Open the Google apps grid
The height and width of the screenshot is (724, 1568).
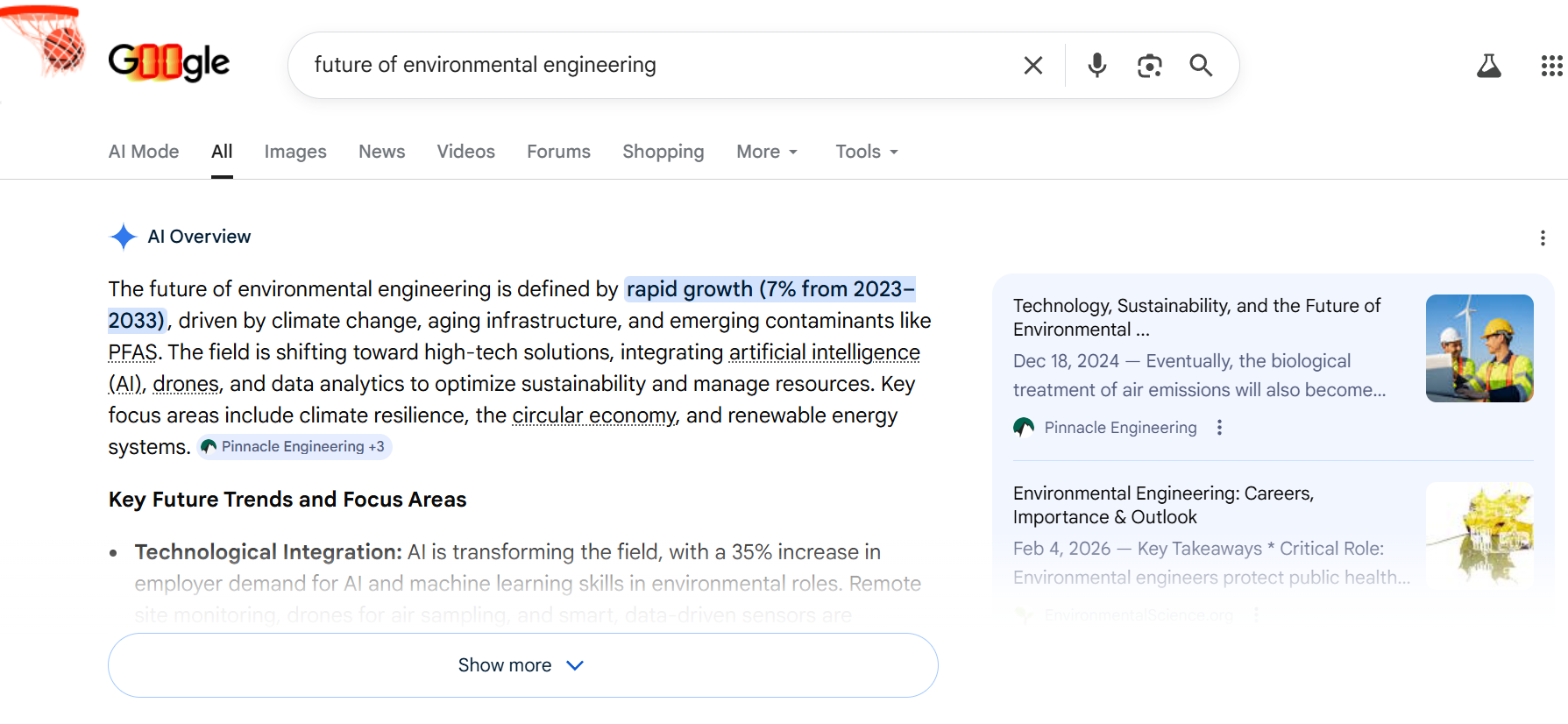pos(1550,66)
